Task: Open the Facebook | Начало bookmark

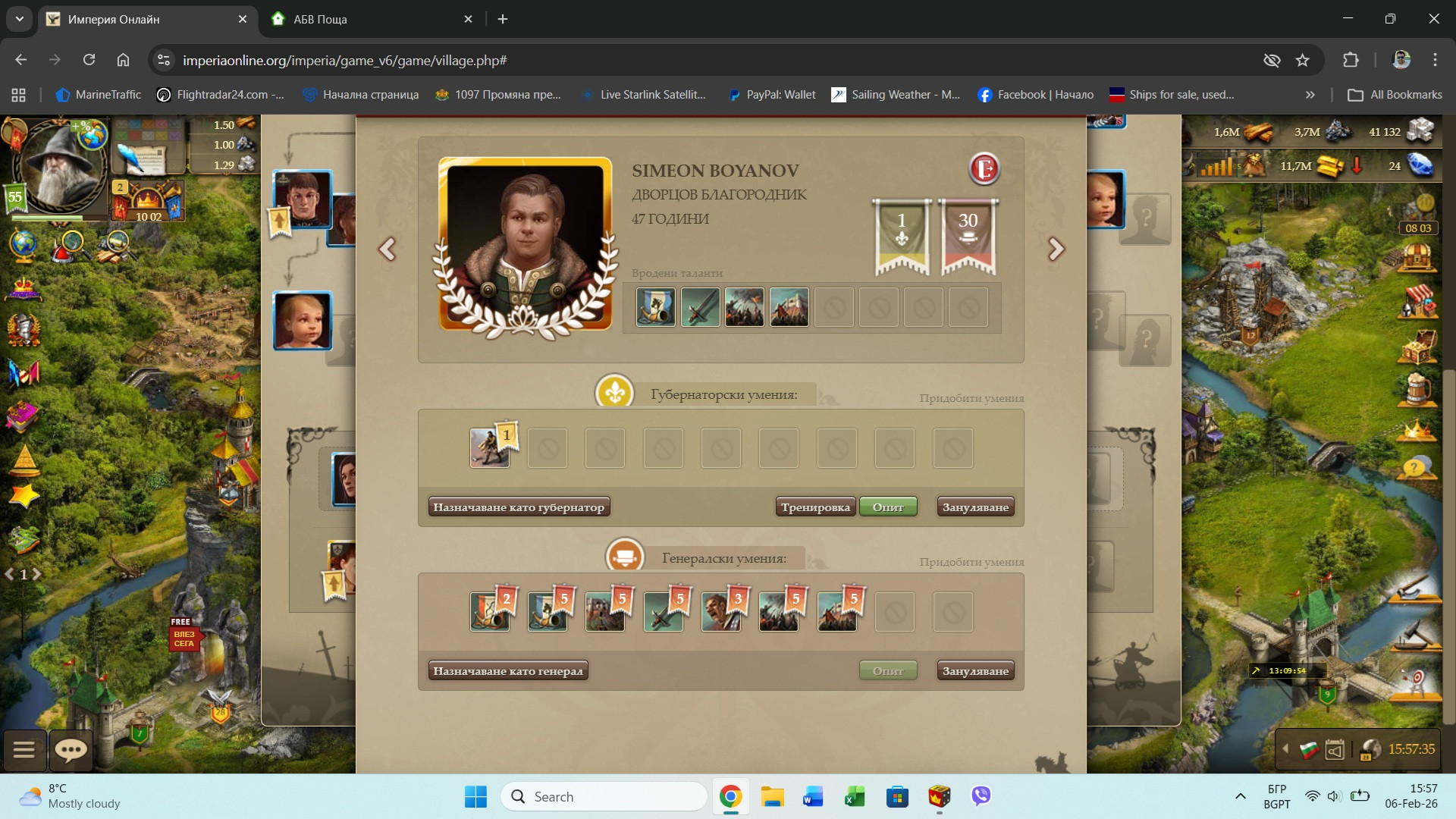Action: (x=1036, y=95)
